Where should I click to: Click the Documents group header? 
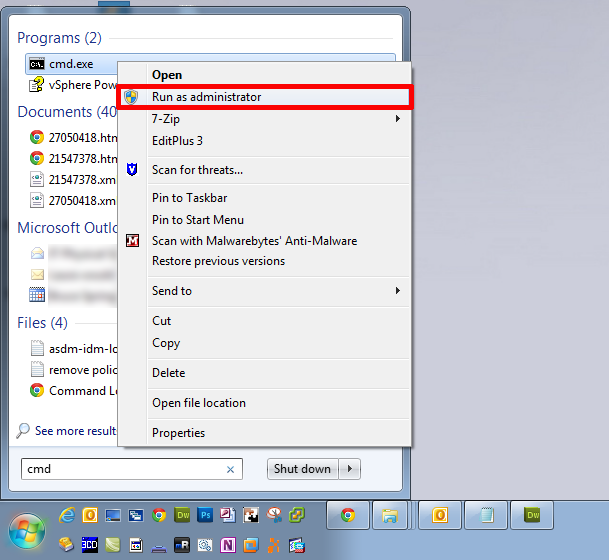point(67,112)
